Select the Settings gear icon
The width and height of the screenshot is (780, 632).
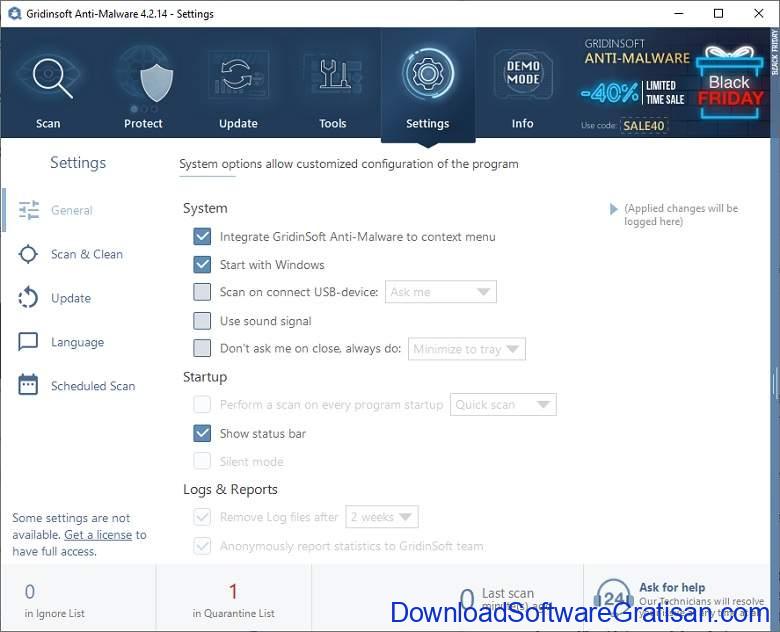(x=427, y=74)
